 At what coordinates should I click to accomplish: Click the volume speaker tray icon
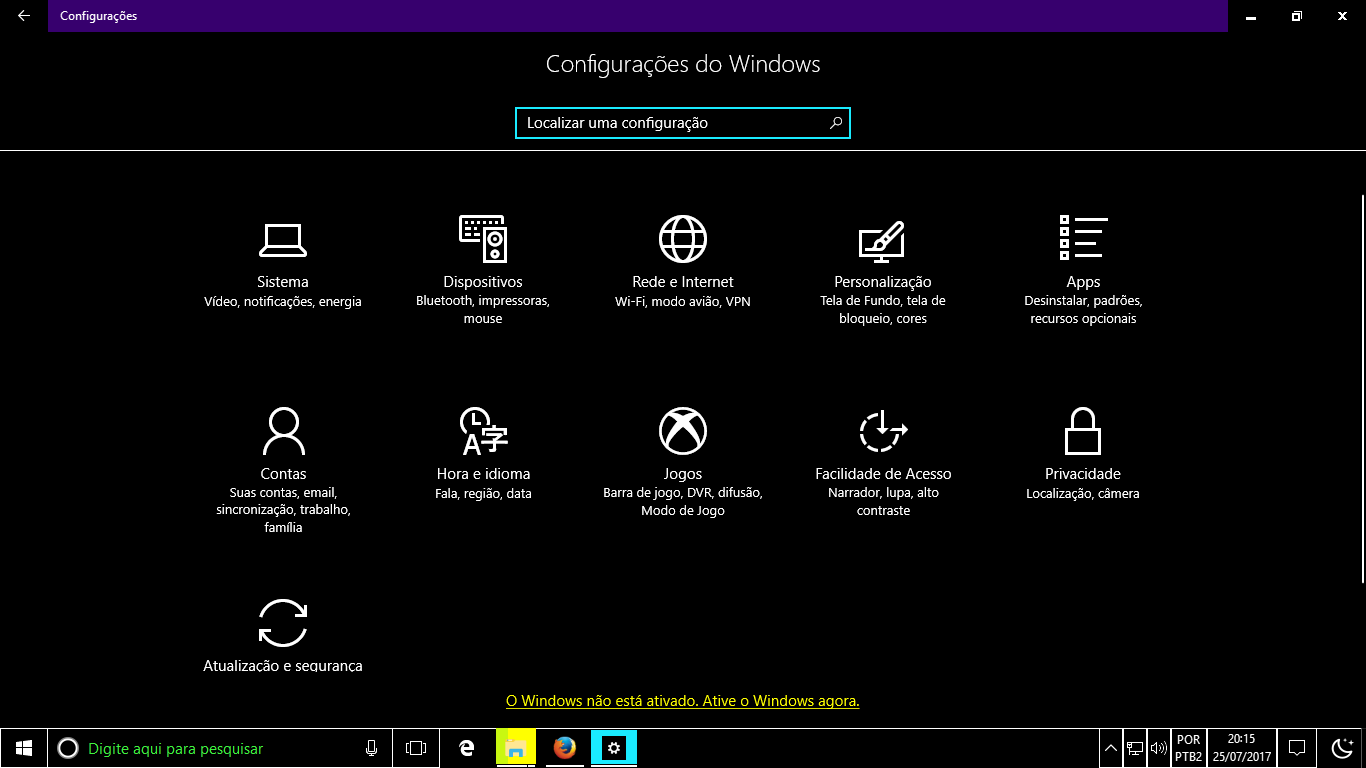click(1160, 748)
